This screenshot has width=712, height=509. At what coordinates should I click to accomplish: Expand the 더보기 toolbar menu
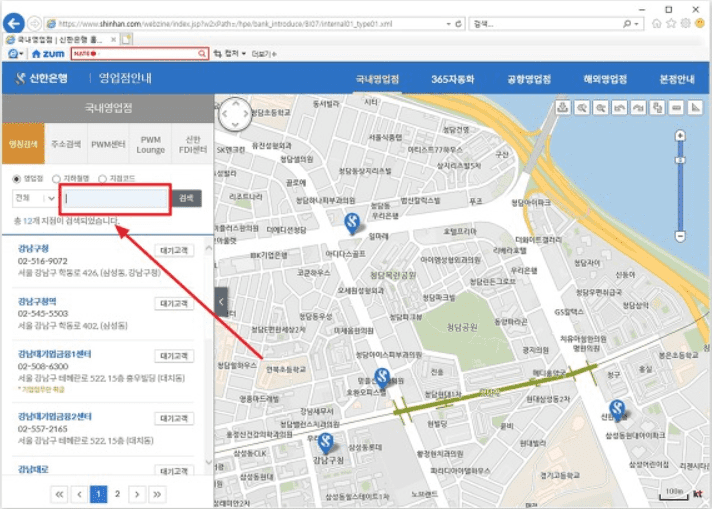coord(264,54)
